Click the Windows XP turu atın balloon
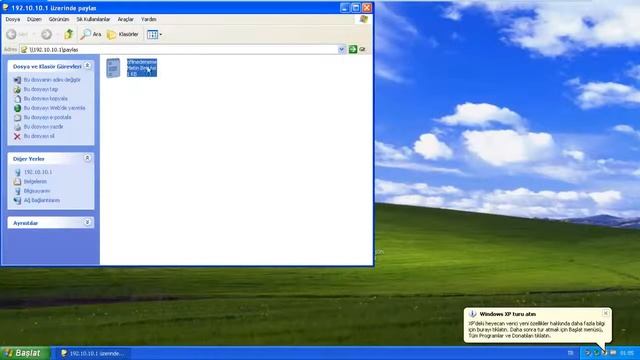640x360 pixels. (x=538, y=325)
